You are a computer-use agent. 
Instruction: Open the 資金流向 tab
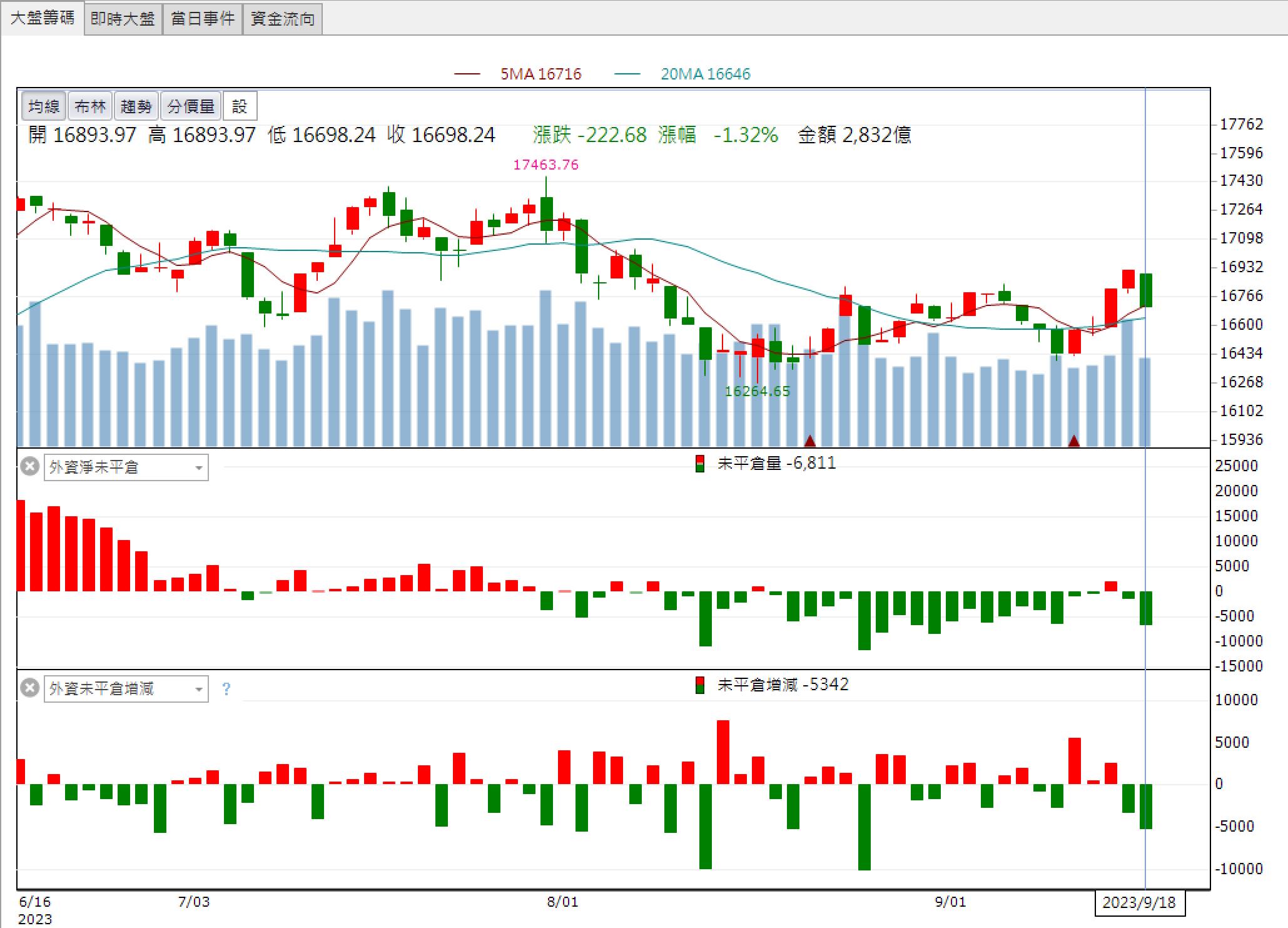point(283,19)
